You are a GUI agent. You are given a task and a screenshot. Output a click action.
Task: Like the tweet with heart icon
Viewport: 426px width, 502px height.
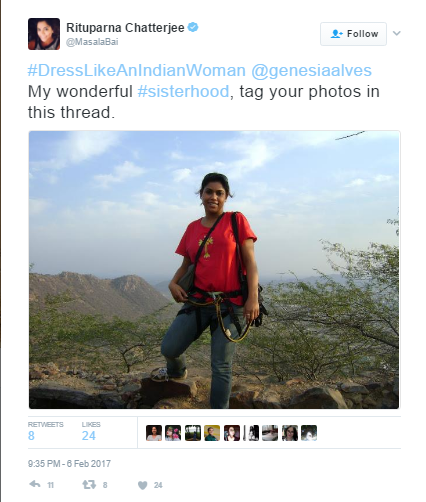tap(142, 485)
